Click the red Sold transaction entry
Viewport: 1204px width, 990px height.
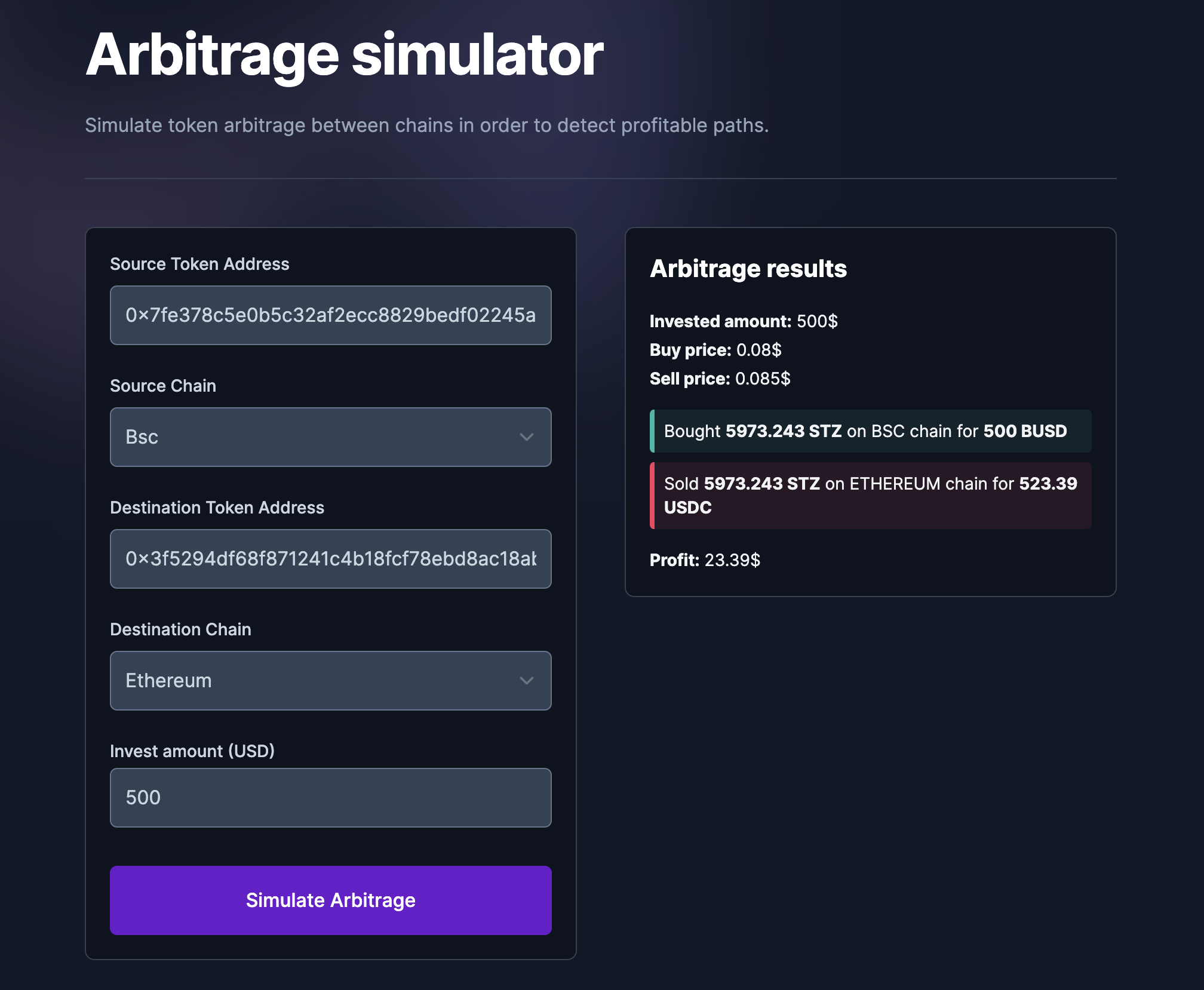(x=870, y=496)
